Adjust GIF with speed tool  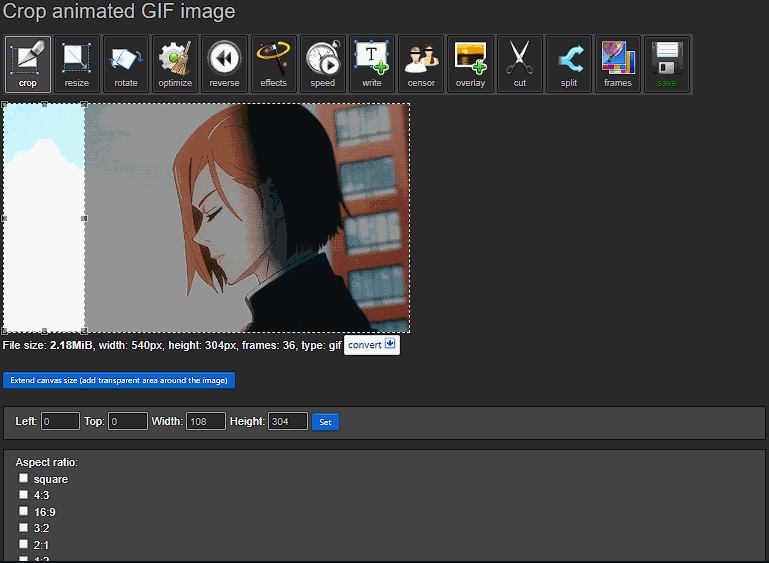322,64
